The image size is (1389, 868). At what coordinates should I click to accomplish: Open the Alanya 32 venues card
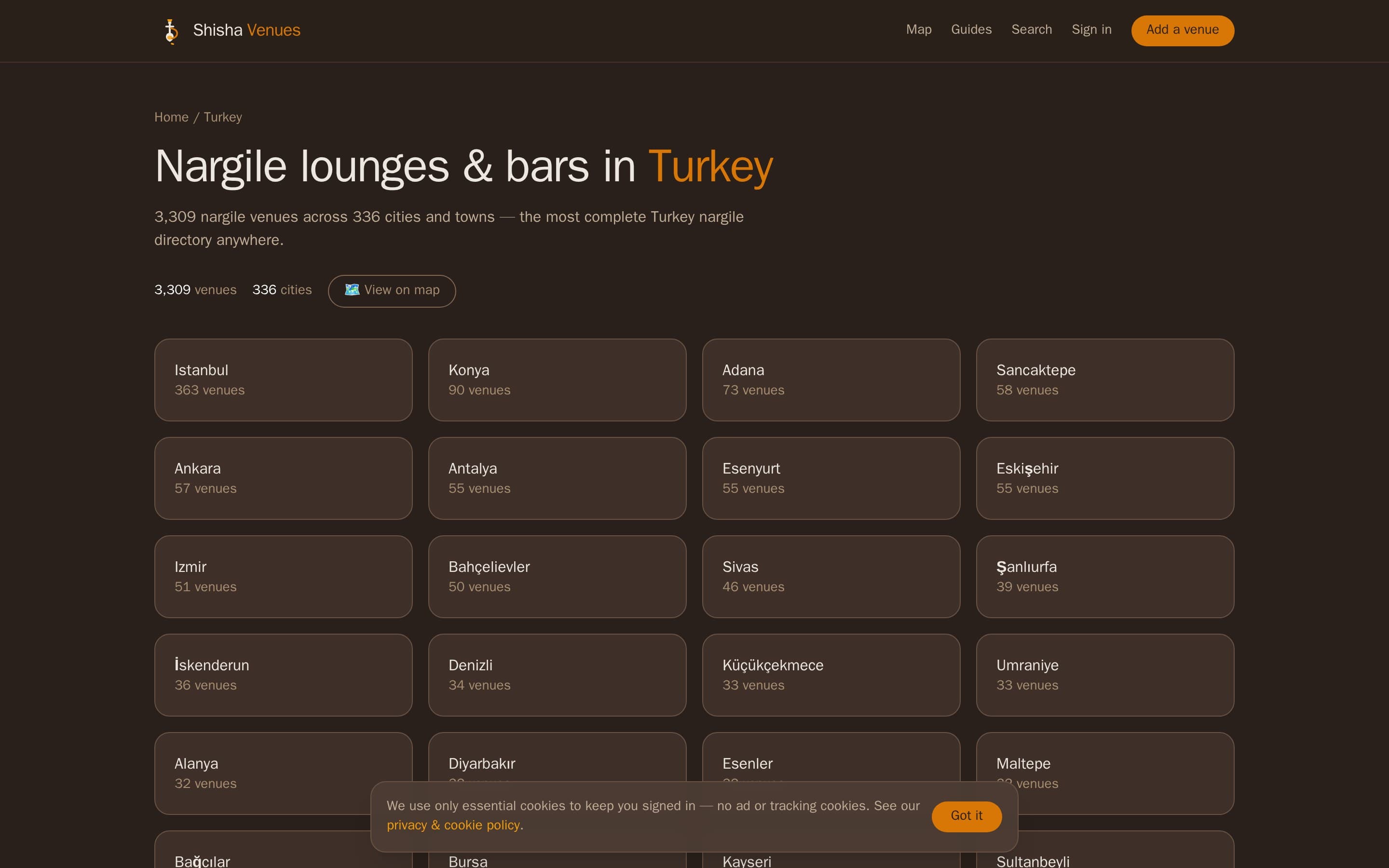tap(284, 773)
